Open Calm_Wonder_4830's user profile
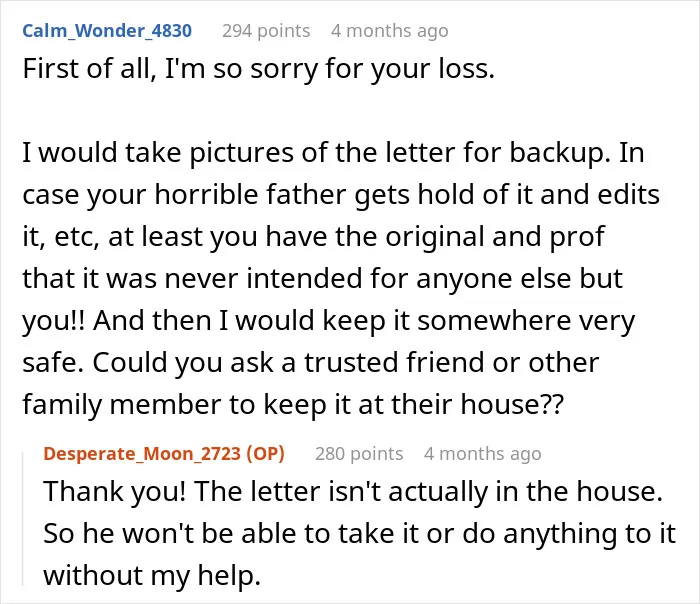 click(x=107, y=31)
